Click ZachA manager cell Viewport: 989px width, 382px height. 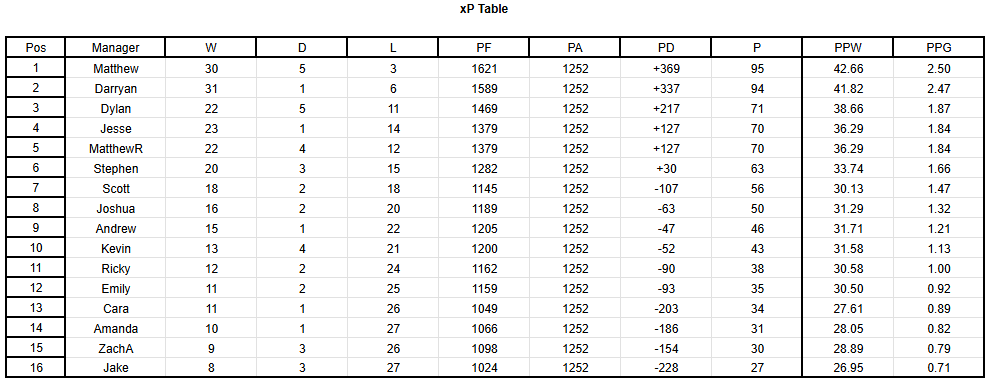115,348
